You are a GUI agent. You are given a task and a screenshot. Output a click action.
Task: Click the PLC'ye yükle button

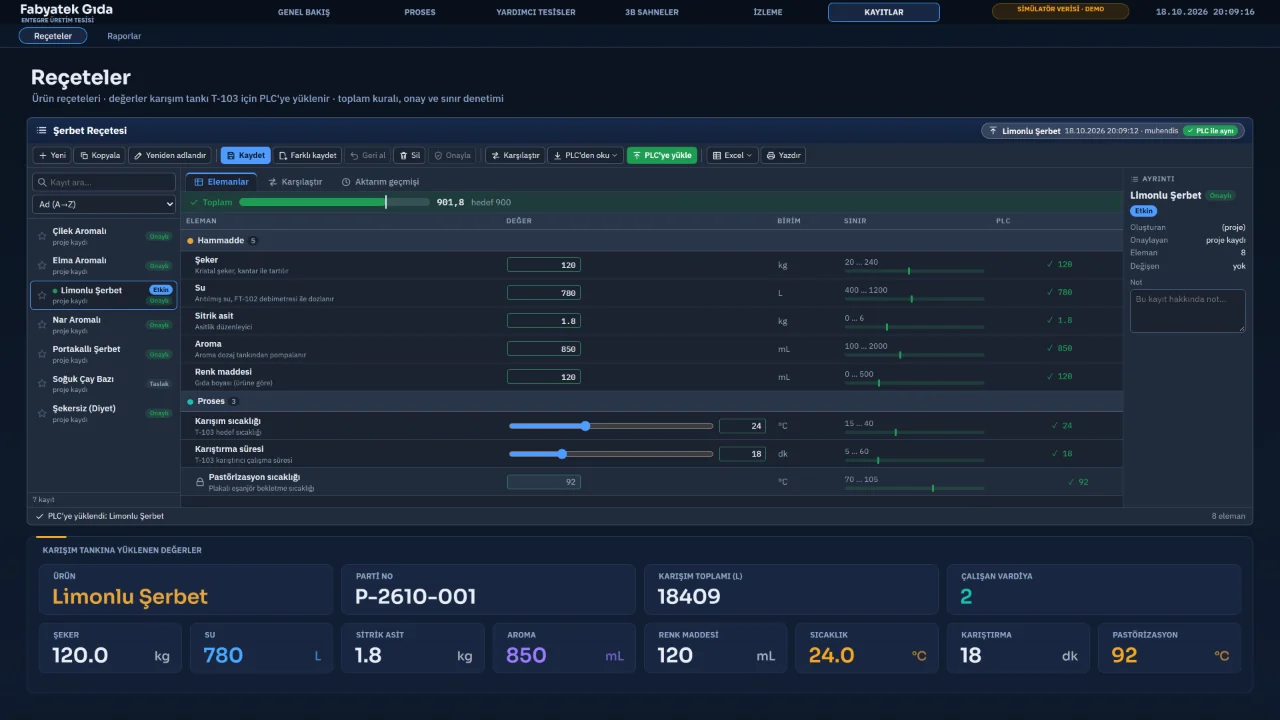[661, 155]
